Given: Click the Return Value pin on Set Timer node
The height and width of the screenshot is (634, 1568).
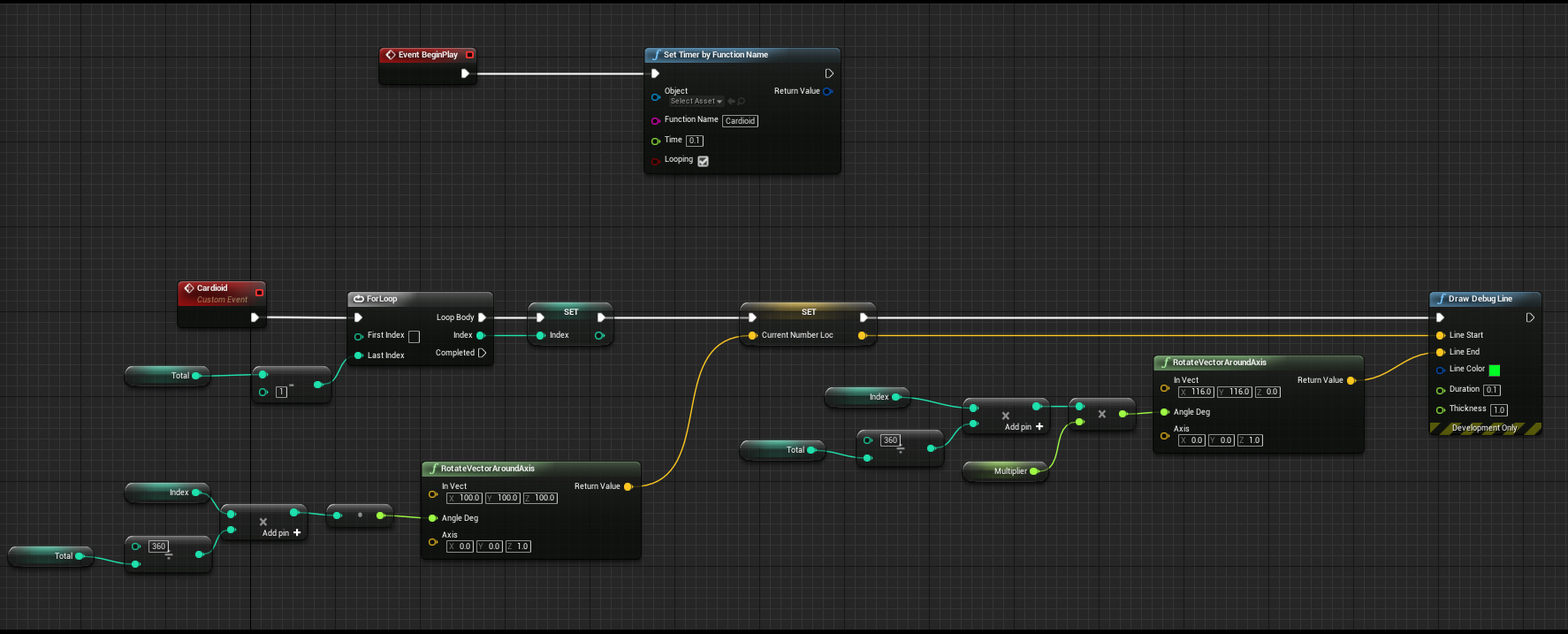Looking at the screenshot, I should 827,91.
